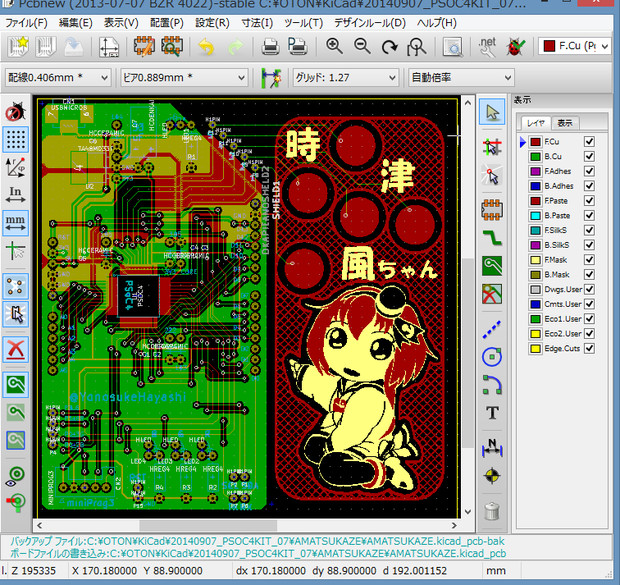Redraw the view with the refresh icon

pos(389,47)
